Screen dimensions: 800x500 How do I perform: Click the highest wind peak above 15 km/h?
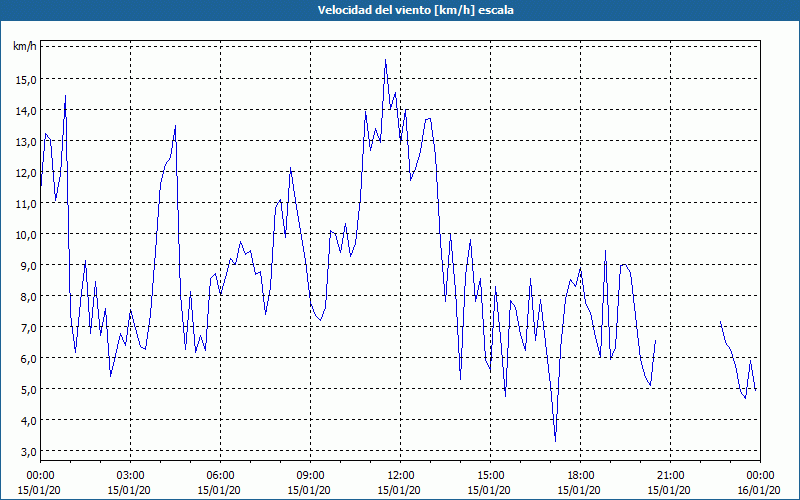pyautogui.click(x=385, y=60)
